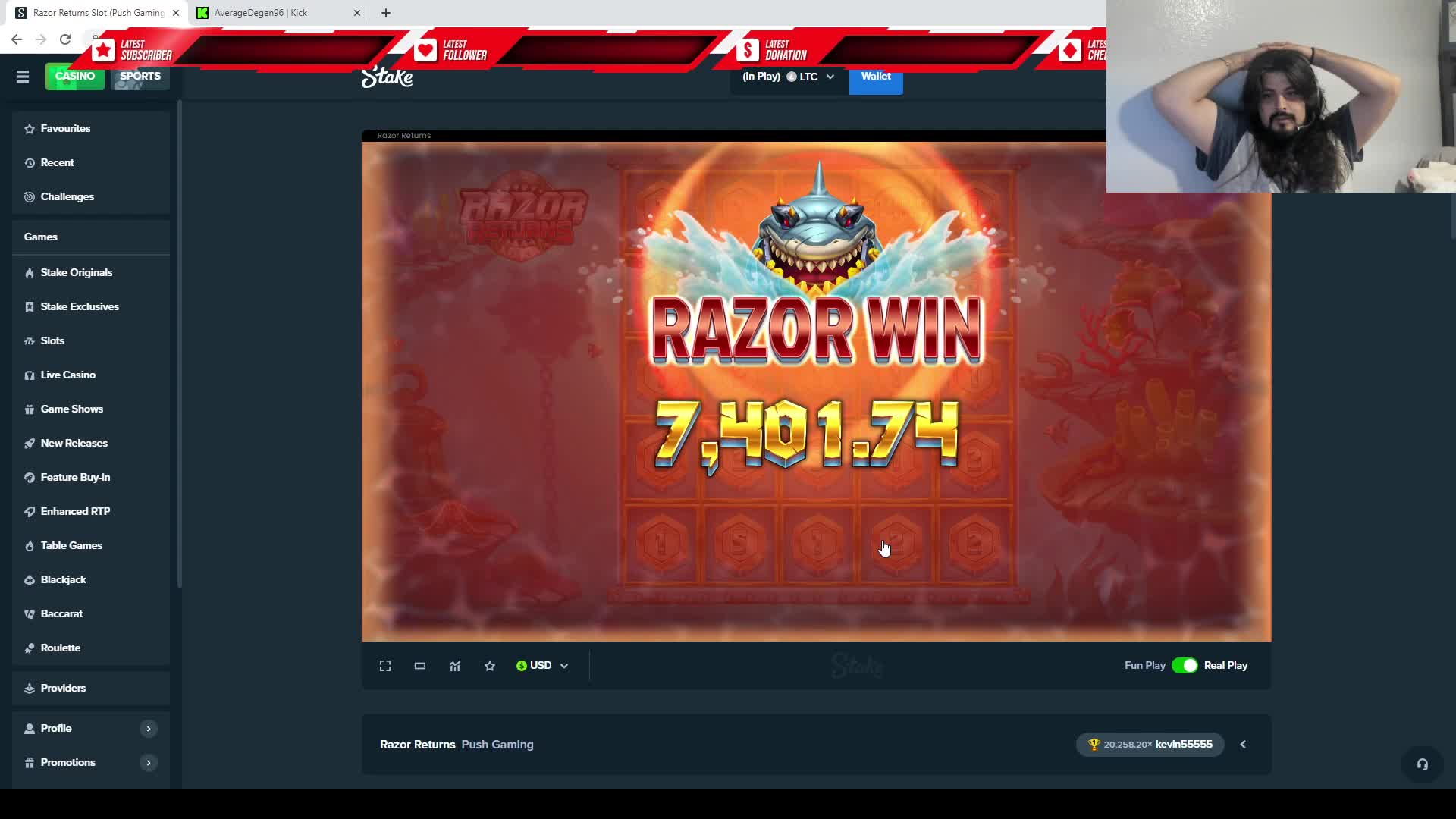
Task: Open Stake Originals games
Action: 91,273
